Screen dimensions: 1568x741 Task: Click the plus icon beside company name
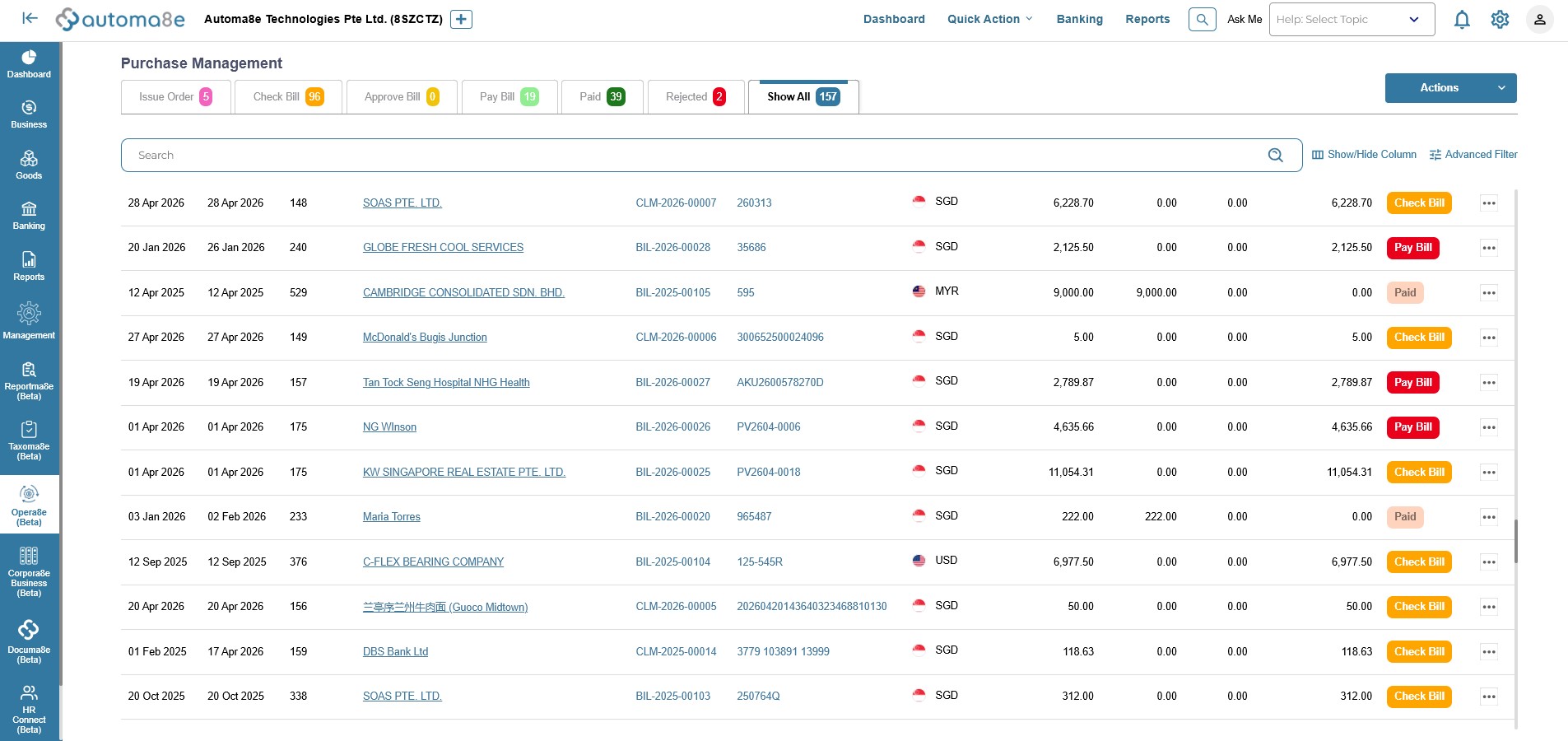coord(461,19)
